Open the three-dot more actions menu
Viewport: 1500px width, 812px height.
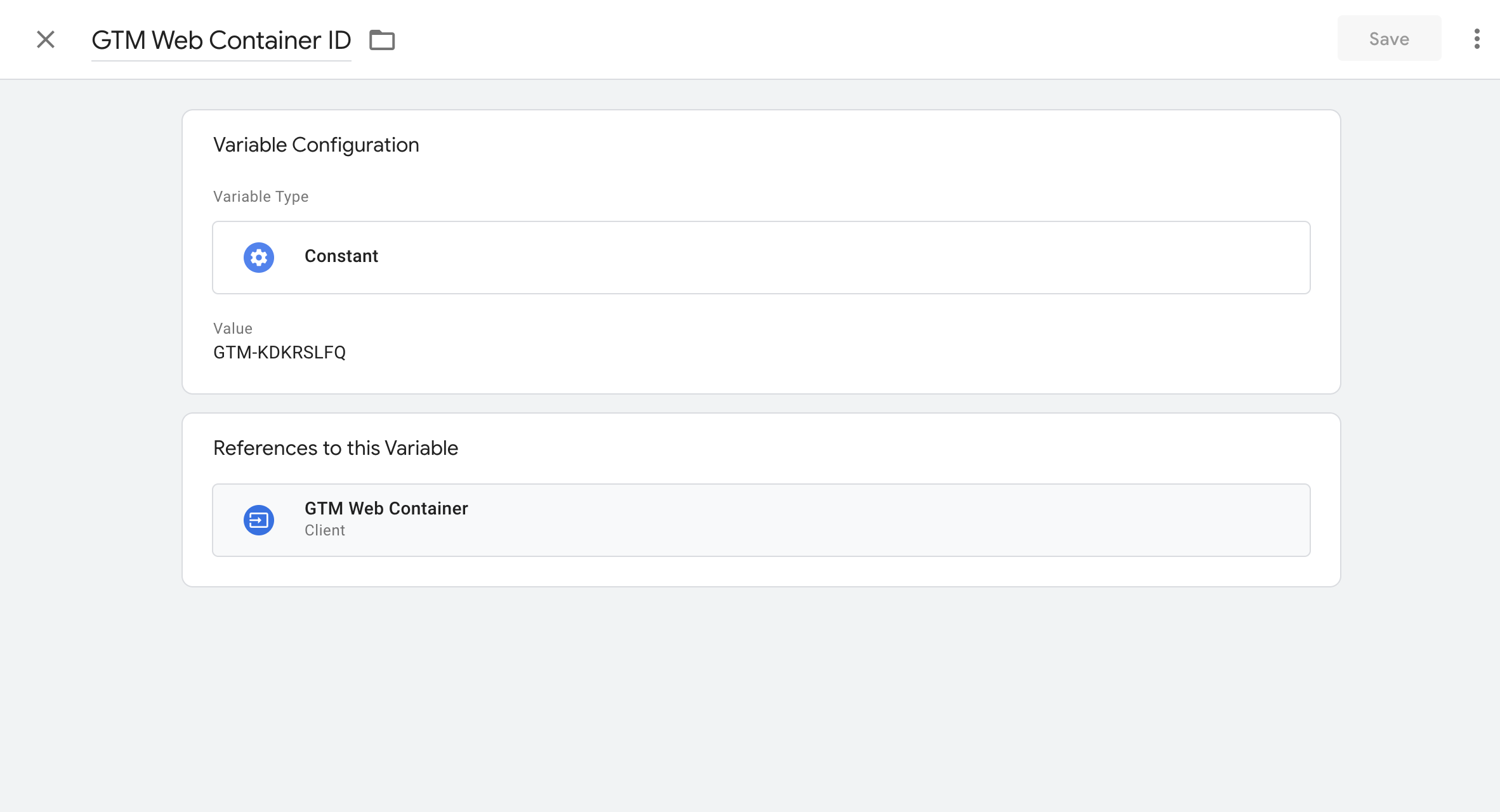(1477, 39)
